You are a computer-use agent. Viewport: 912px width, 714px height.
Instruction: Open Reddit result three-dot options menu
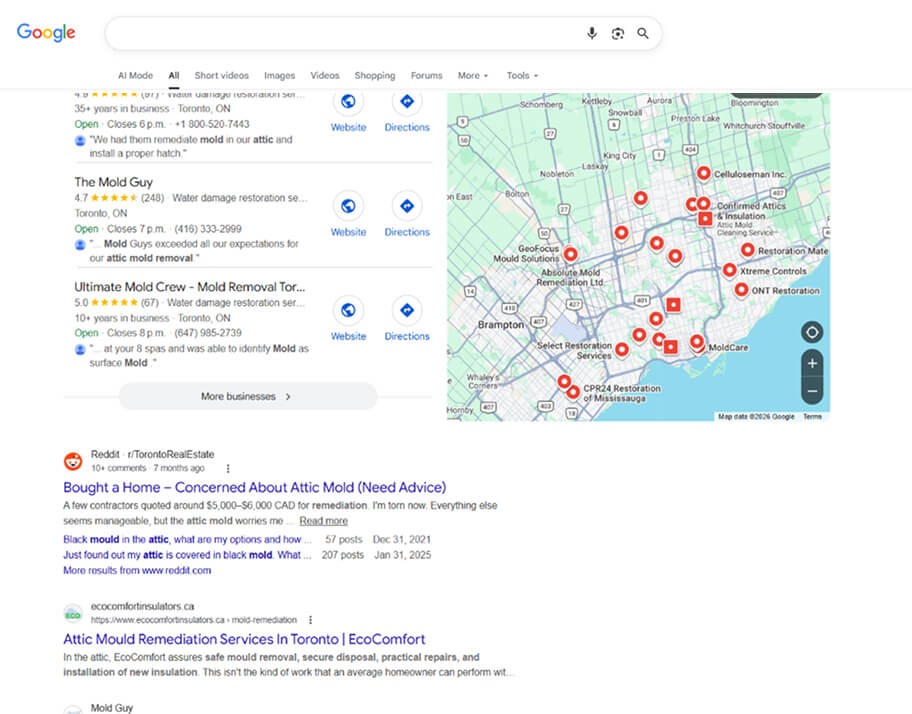click(228, 468)
